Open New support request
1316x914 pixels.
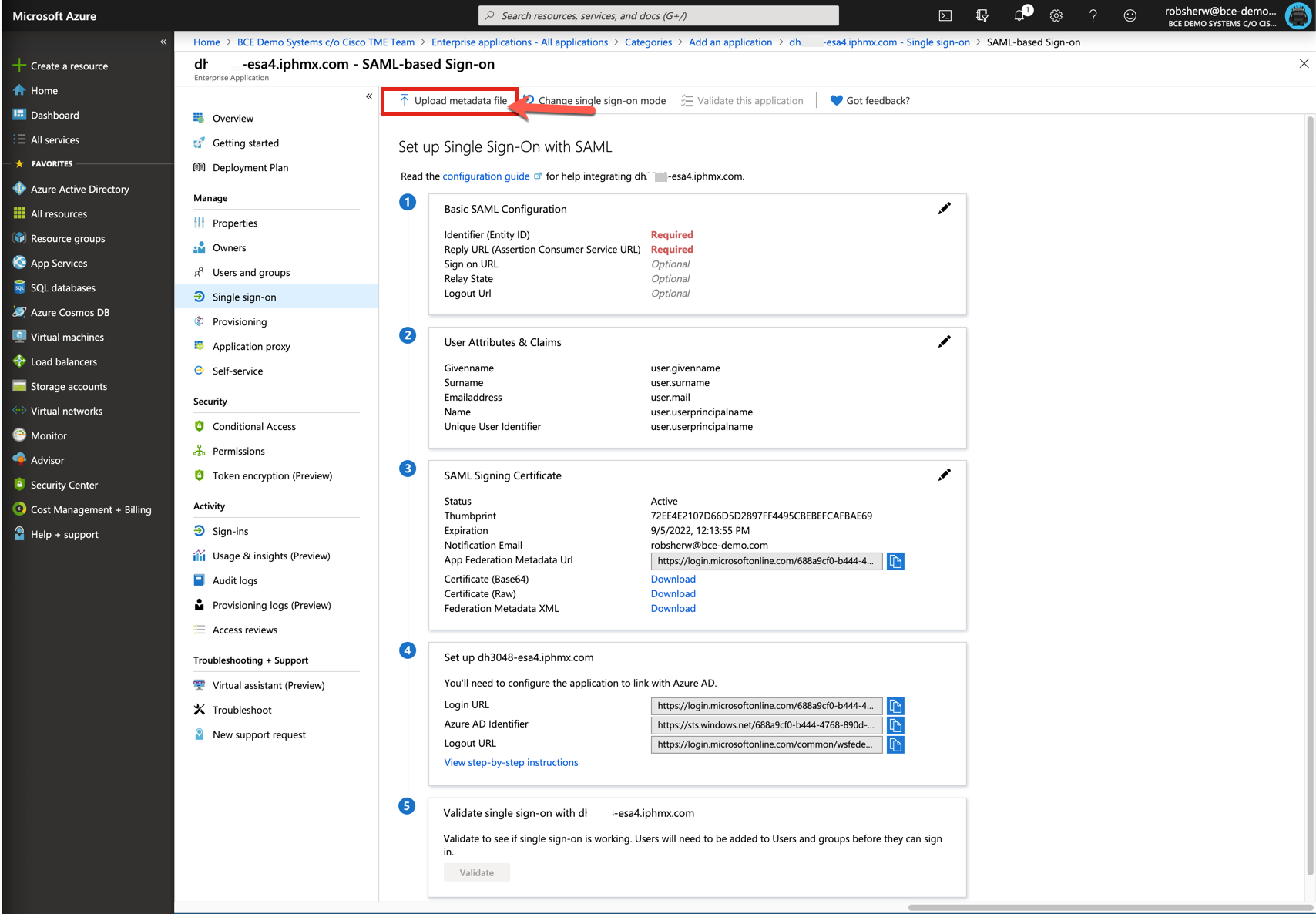click(259, 735)
